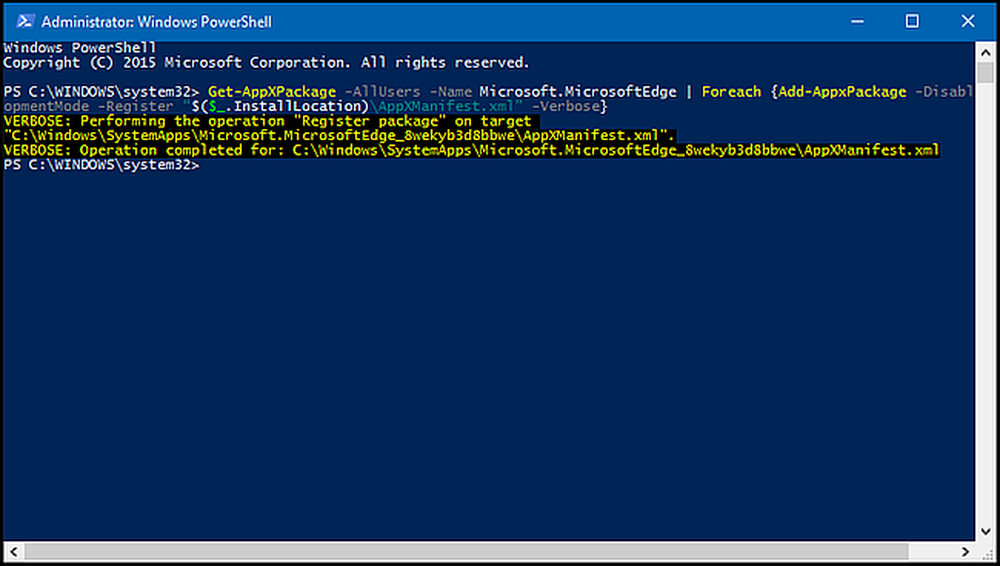
Task: Click the vertical scrollbar up arrow
Action: (985, 52)
